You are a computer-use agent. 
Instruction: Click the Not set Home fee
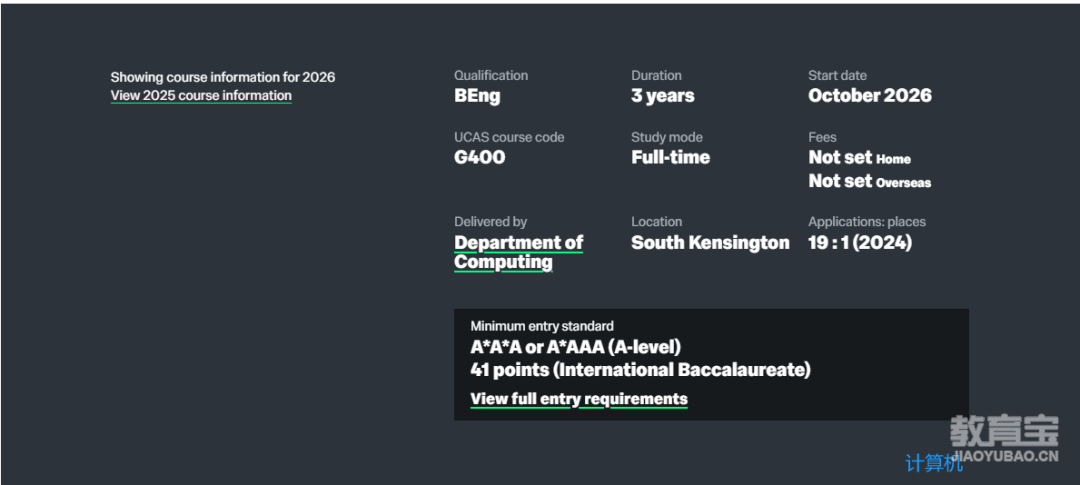pyautogui.click(x=859, y=158)
